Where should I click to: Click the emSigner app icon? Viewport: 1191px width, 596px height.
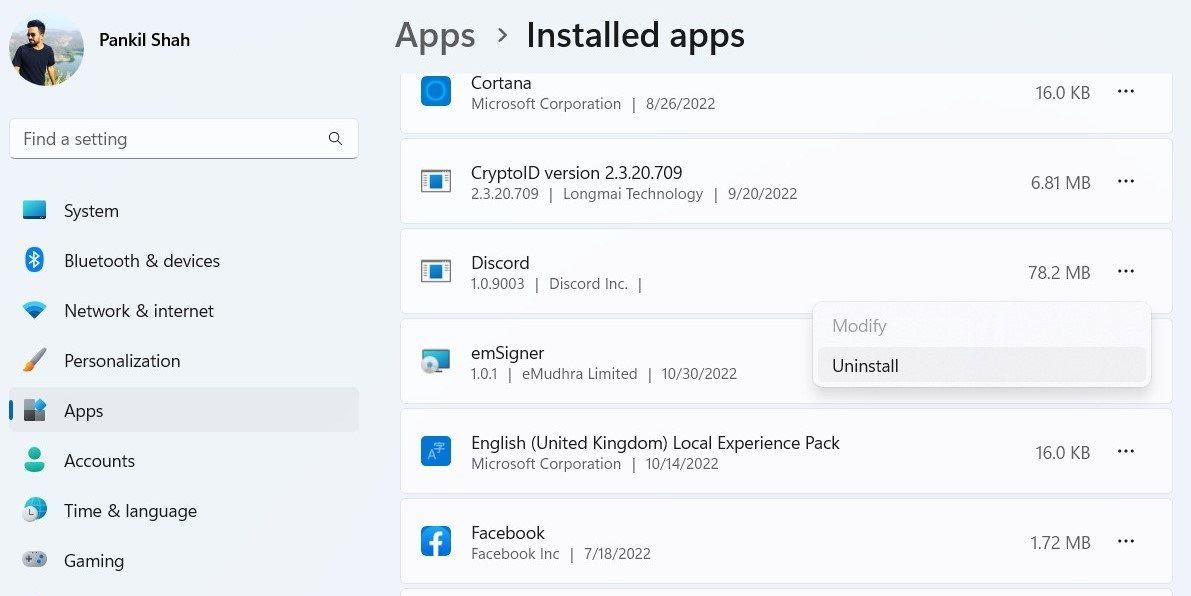pos(436,361)
